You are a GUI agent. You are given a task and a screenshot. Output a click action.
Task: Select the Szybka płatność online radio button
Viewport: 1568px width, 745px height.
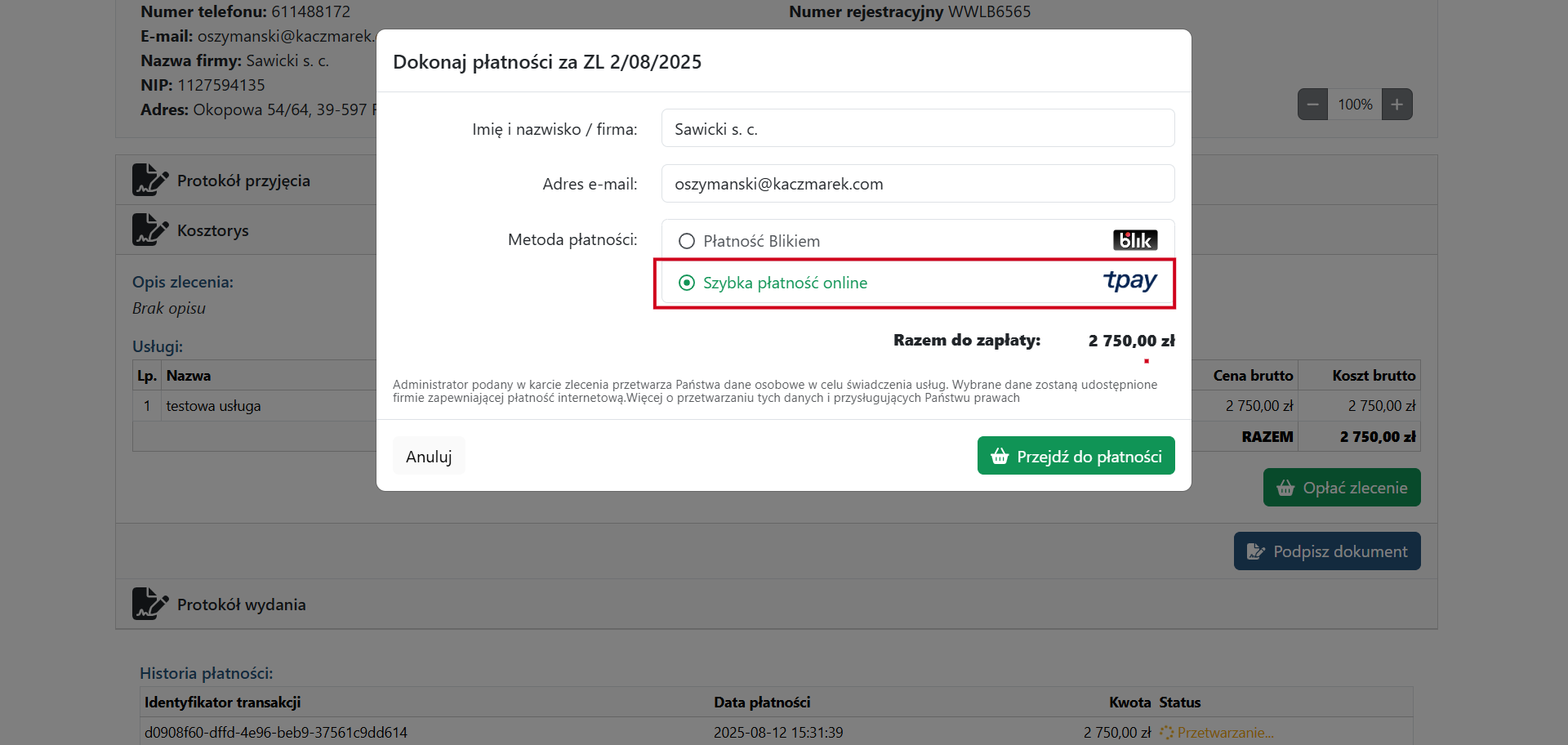pos(687,283)
